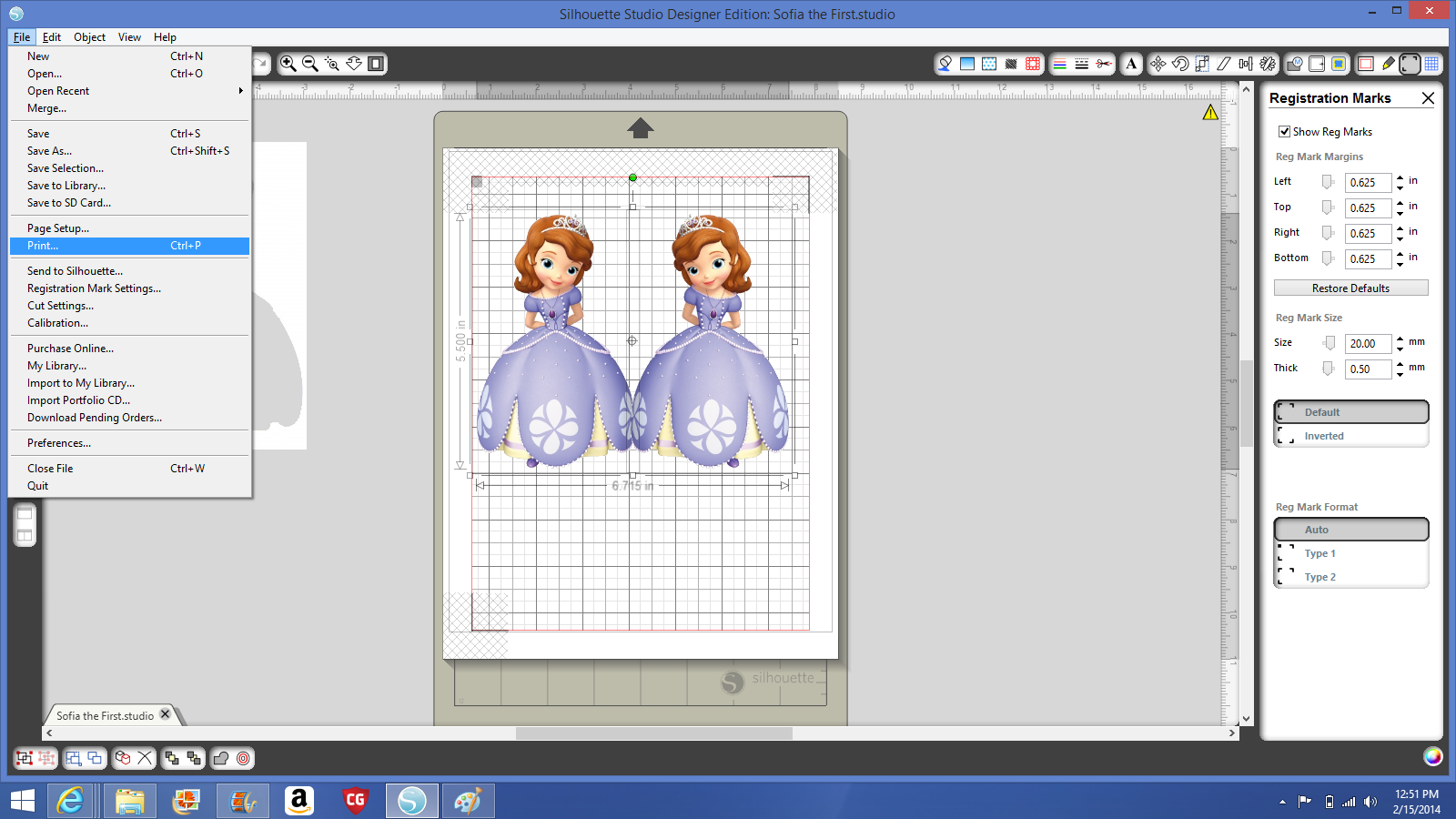
Task: Decrease the Reg Mark Thick value
Action: coord(1400,374)
